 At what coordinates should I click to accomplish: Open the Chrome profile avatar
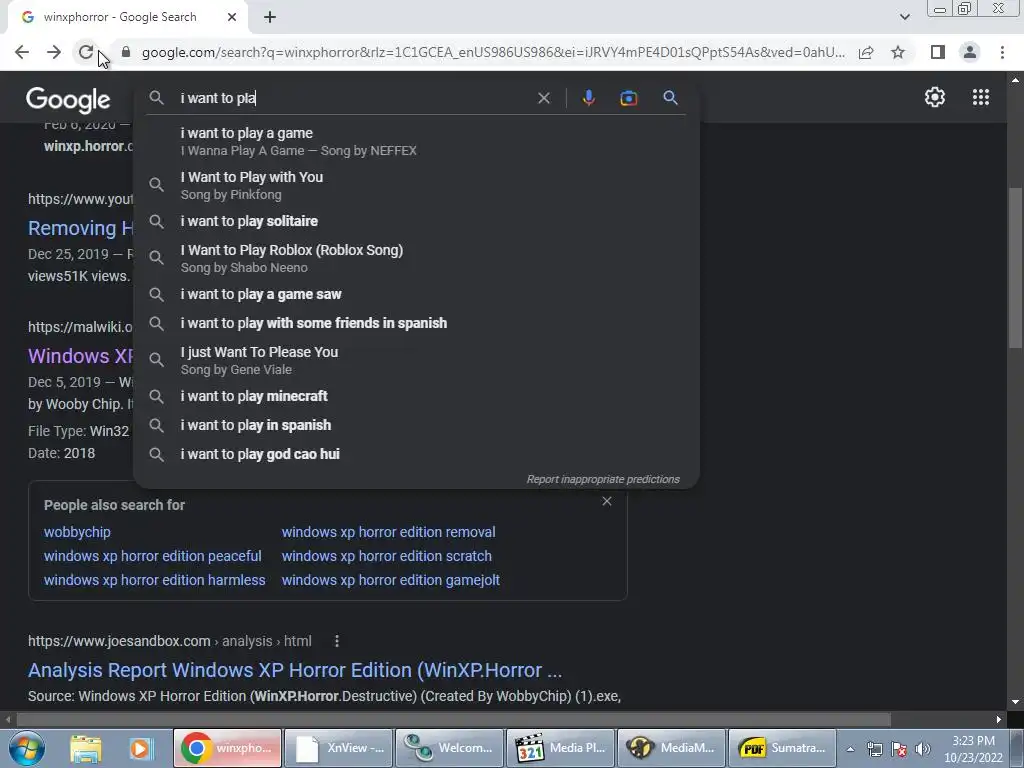[970, 52]
